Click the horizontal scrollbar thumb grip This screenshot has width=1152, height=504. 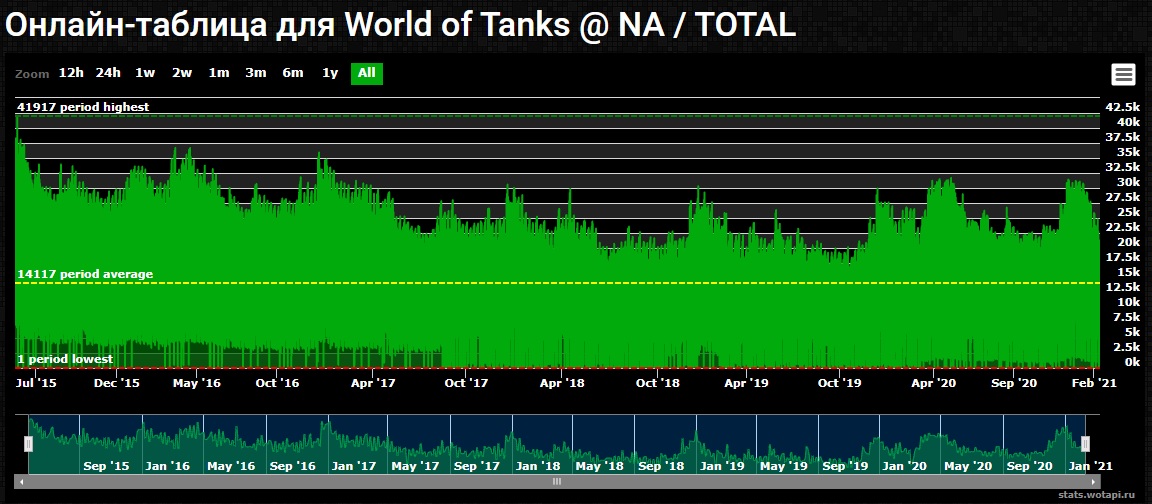point(557,482)
